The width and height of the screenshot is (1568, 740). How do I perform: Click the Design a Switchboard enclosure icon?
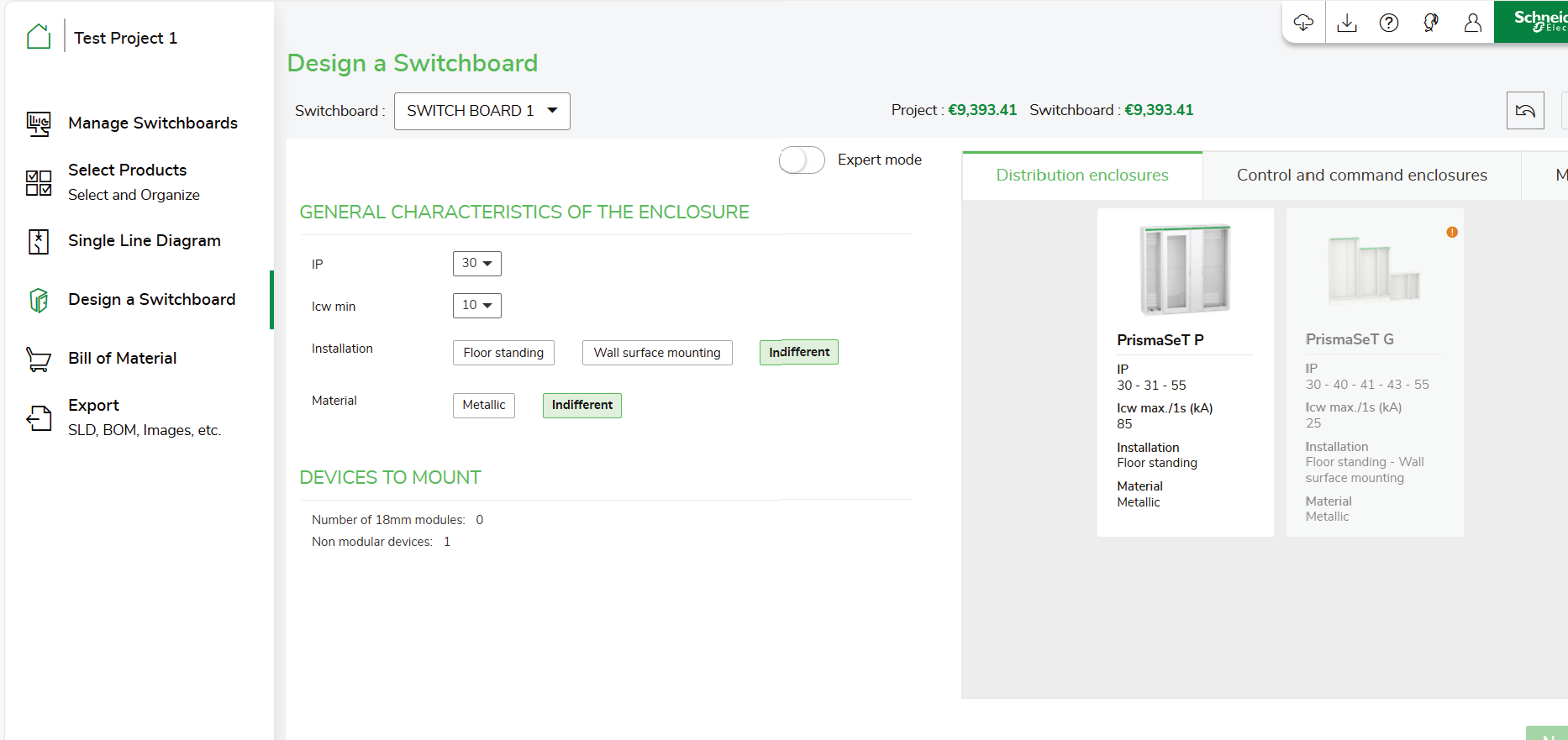39,300
